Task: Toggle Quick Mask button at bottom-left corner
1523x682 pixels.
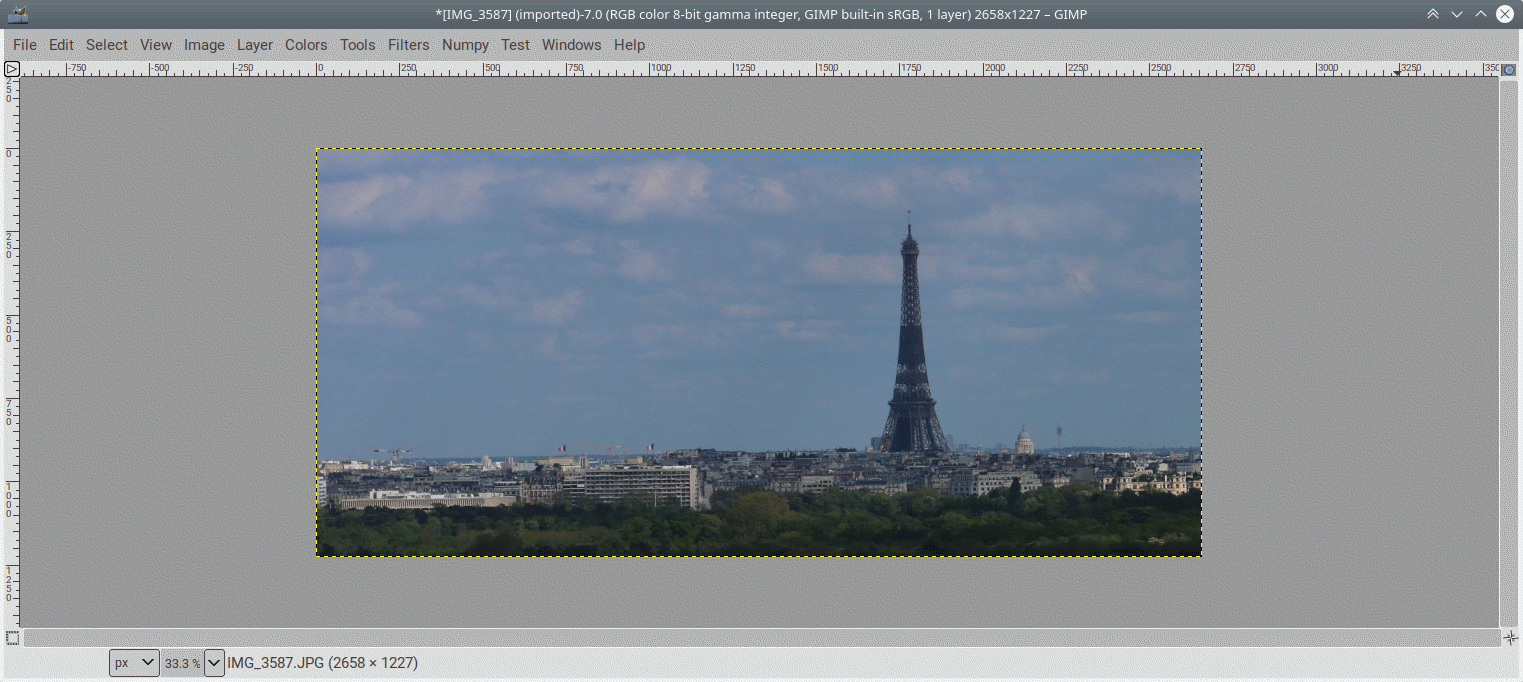Action: click(12, 637)
